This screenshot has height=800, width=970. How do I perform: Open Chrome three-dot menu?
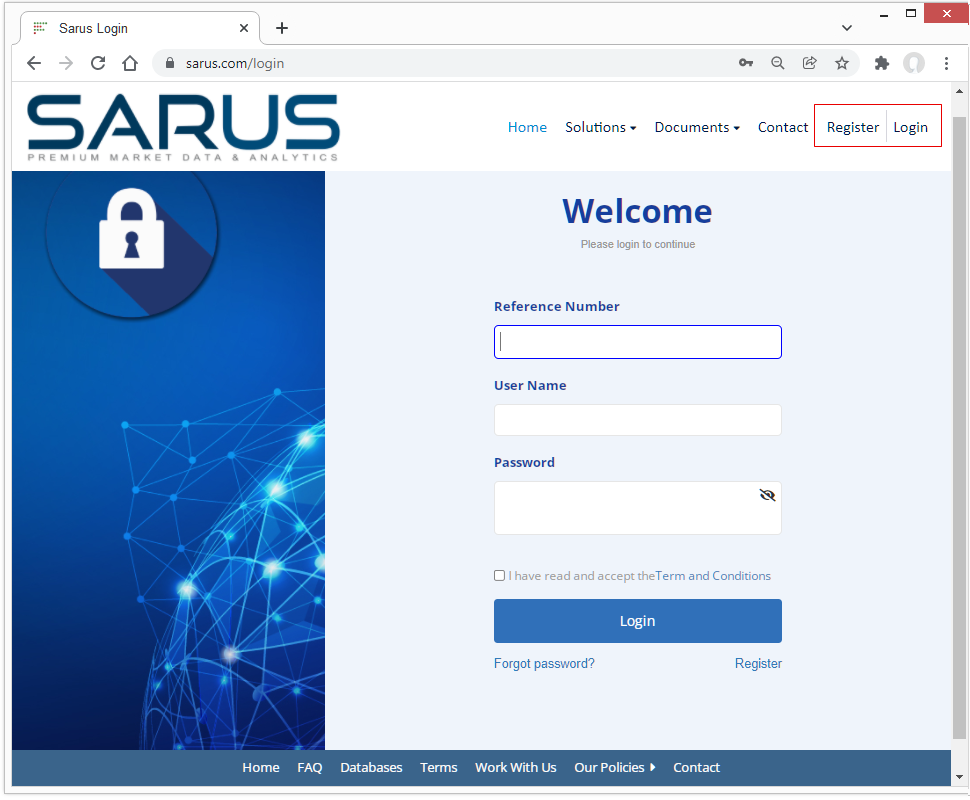[x=946, y=63]
